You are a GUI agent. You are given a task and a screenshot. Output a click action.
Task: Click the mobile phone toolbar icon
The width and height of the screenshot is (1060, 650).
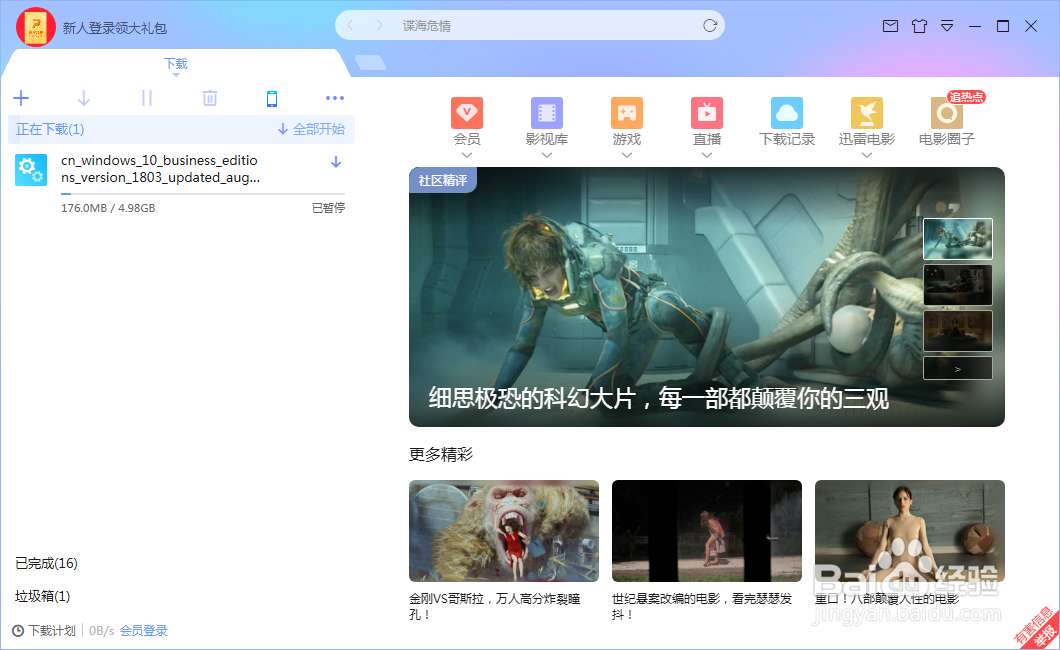tap(272, 99)
